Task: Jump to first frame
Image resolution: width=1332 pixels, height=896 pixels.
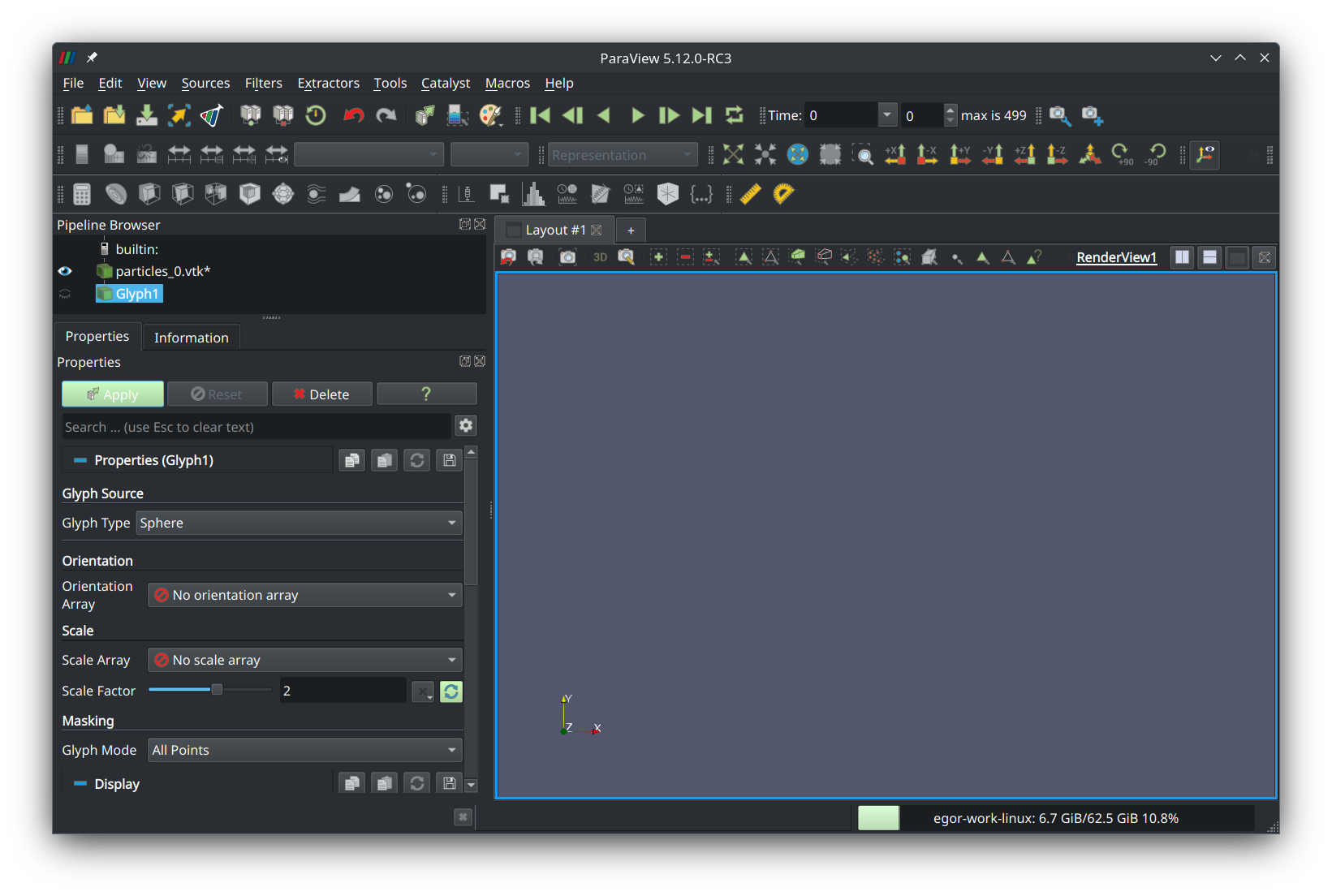Action: point(540,115)
